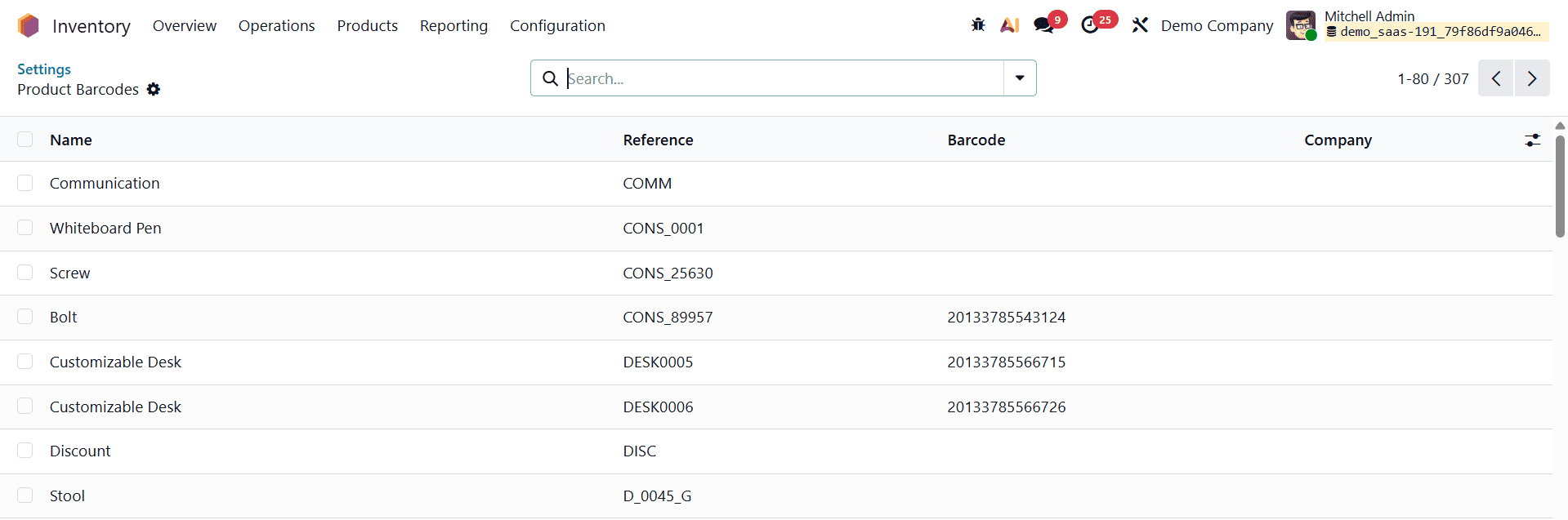Click the Stool product name
This screenshot has height=520, width=1568.
67,496
